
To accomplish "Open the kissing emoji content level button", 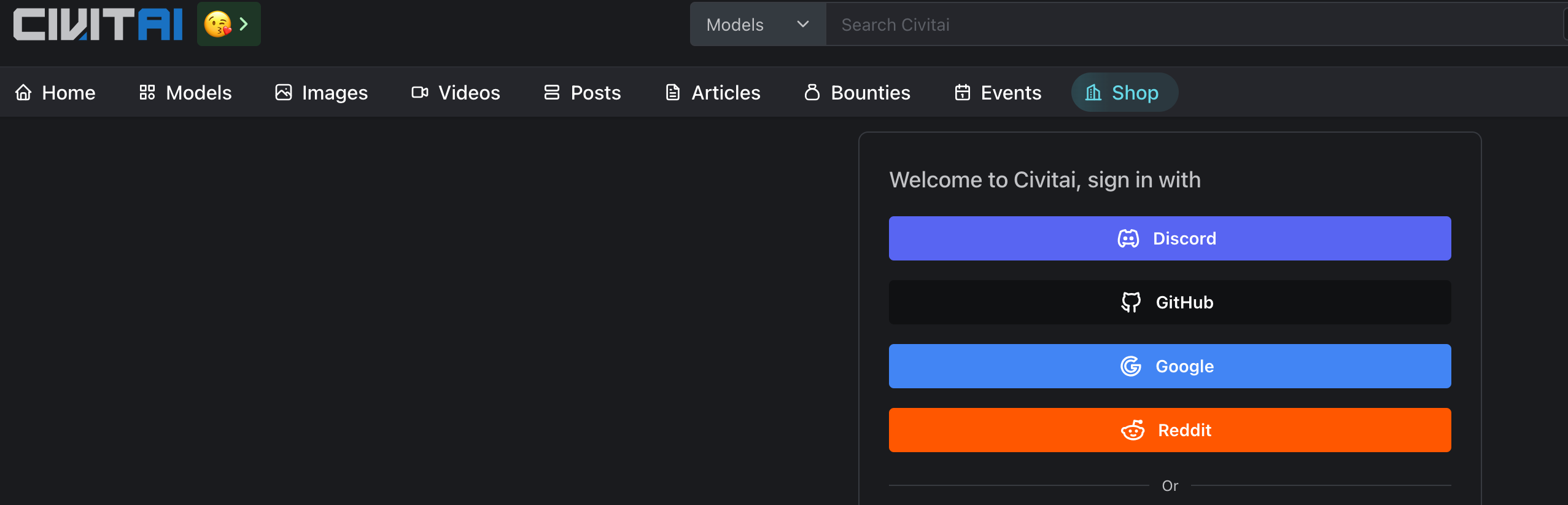I will (x=228, y=25).
